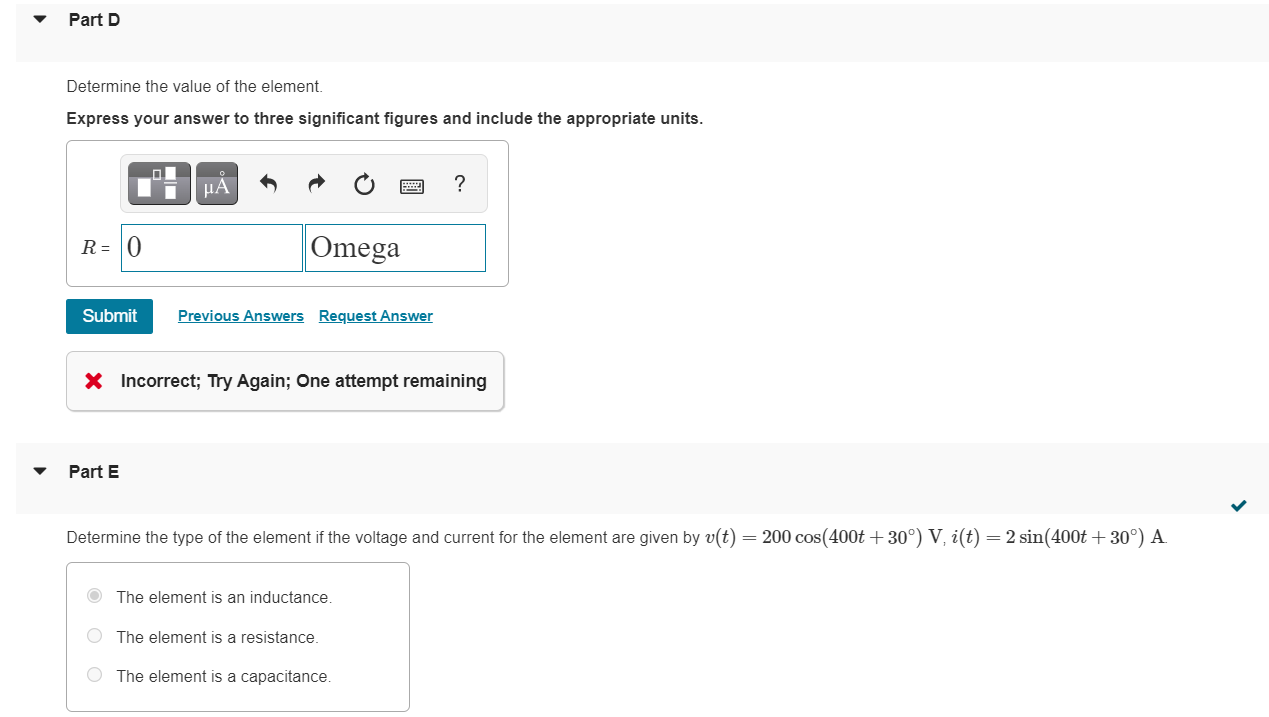Click the question mark help icon

459,183
